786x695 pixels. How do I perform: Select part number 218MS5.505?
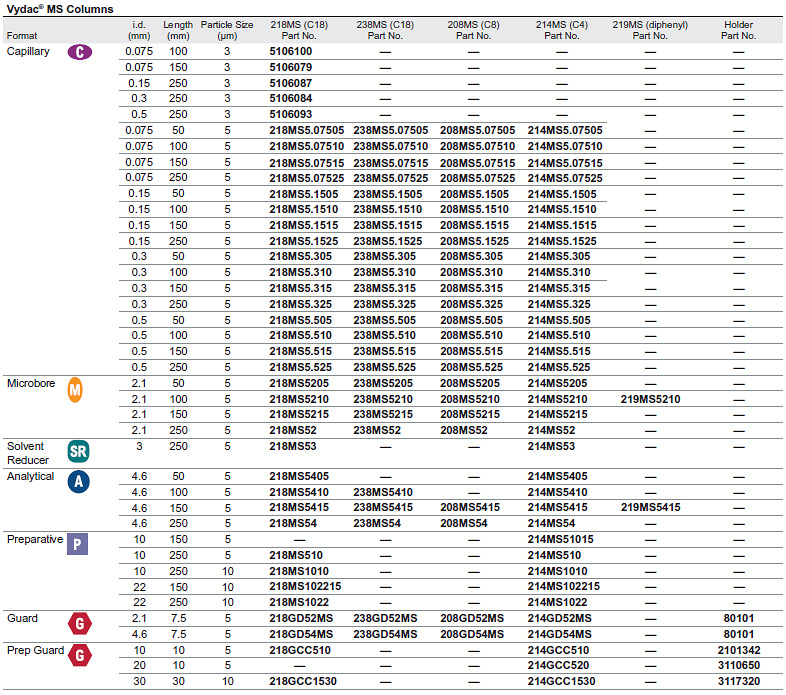pyautogui.click(x=301, y=320)
